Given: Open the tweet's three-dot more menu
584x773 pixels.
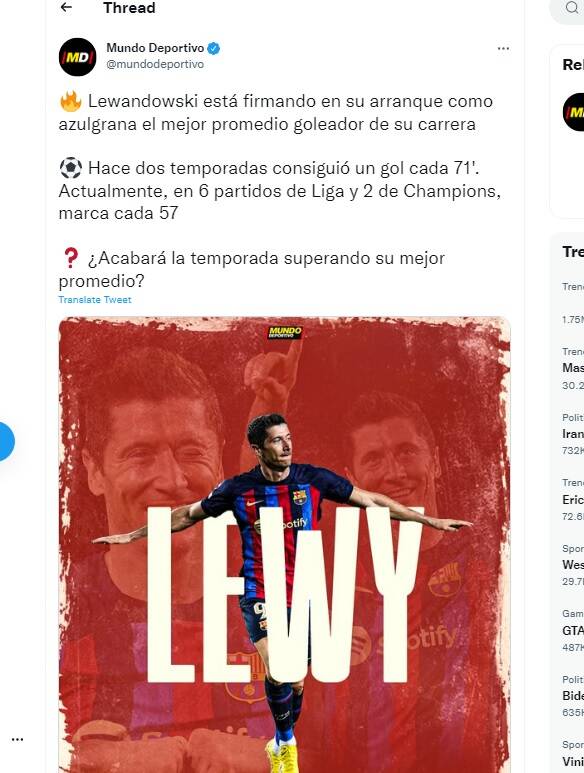Looking at the screenshot, I should tap(503, 48).
